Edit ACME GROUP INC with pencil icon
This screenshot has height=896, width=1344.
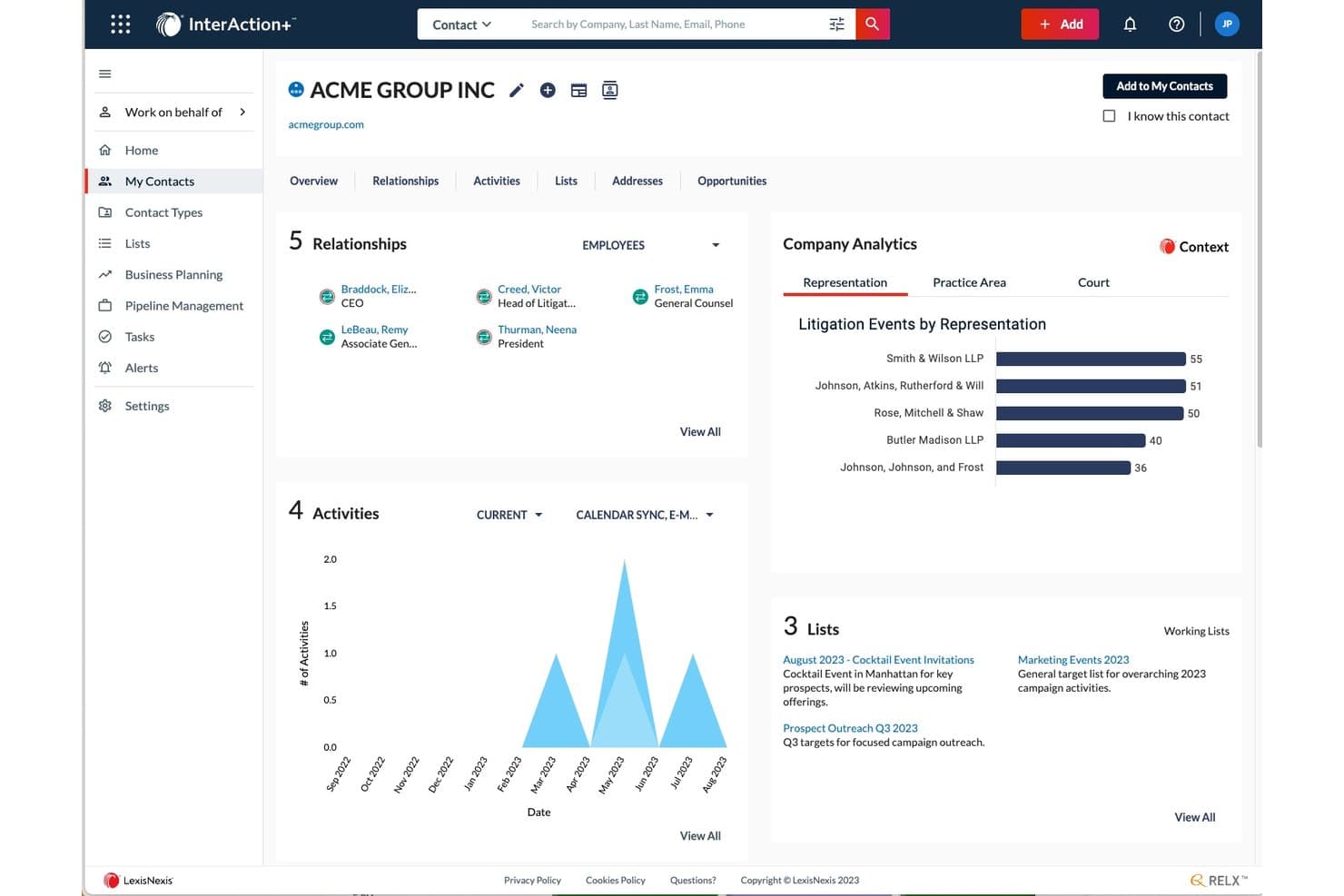click(x=517, y=90)
